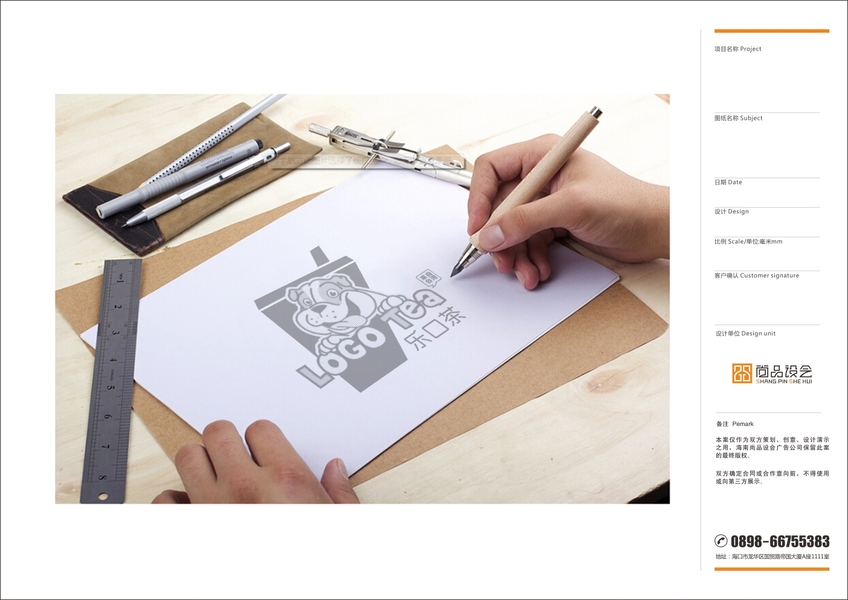Select the 图纸名称 Subject field label

pos(738,118)
